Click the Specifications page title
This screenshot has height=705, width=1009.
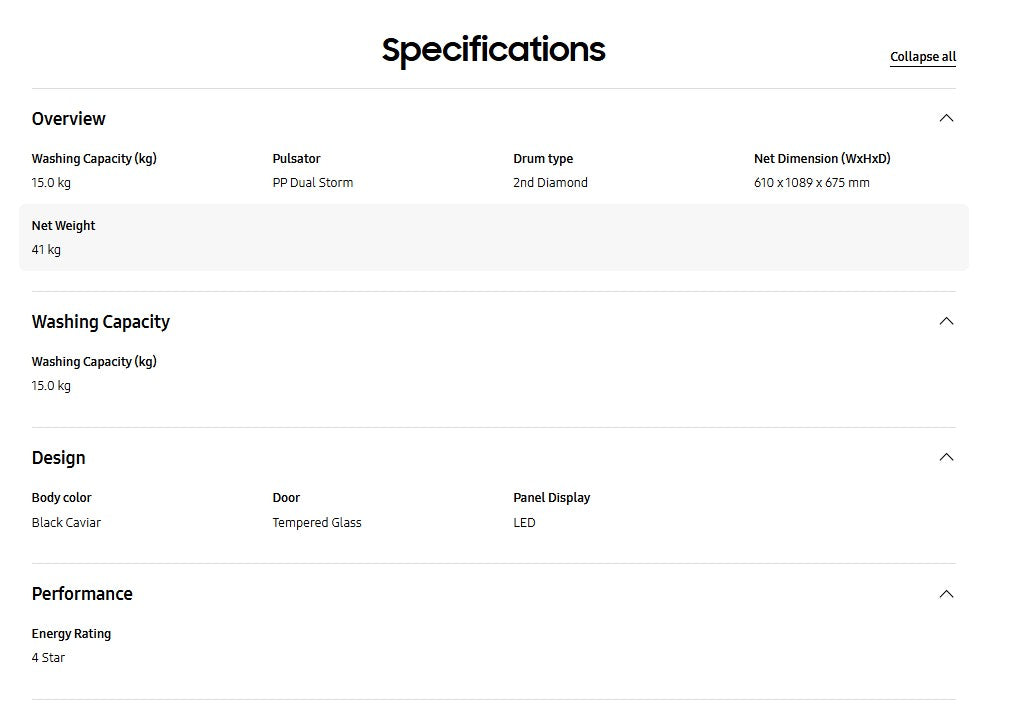[x=493, y=49]
